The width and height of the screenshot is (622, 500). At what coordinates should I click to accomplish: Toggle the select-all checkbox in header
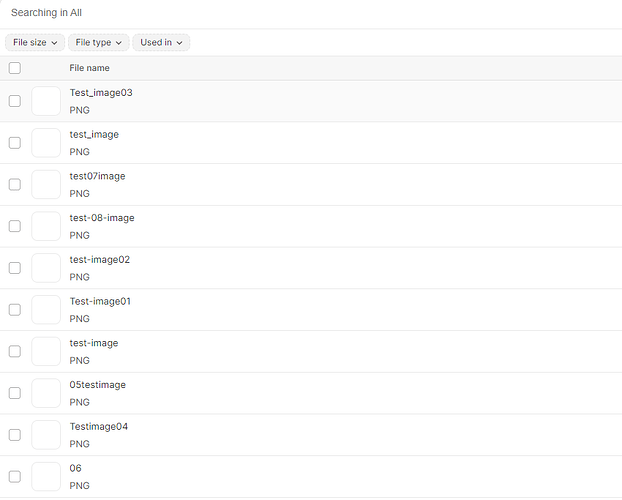pos(14,68)
